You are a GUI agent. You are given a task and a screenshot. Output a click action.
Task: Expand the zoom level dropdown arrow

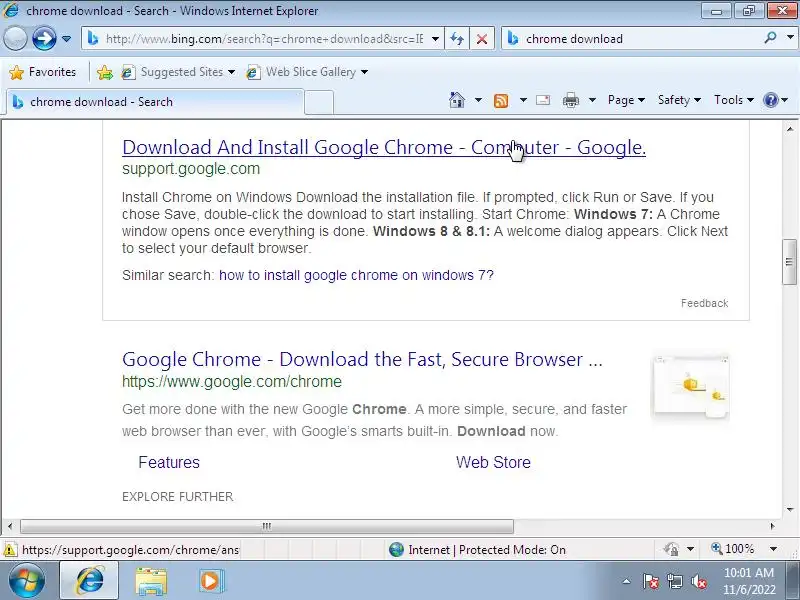(773, 549)
